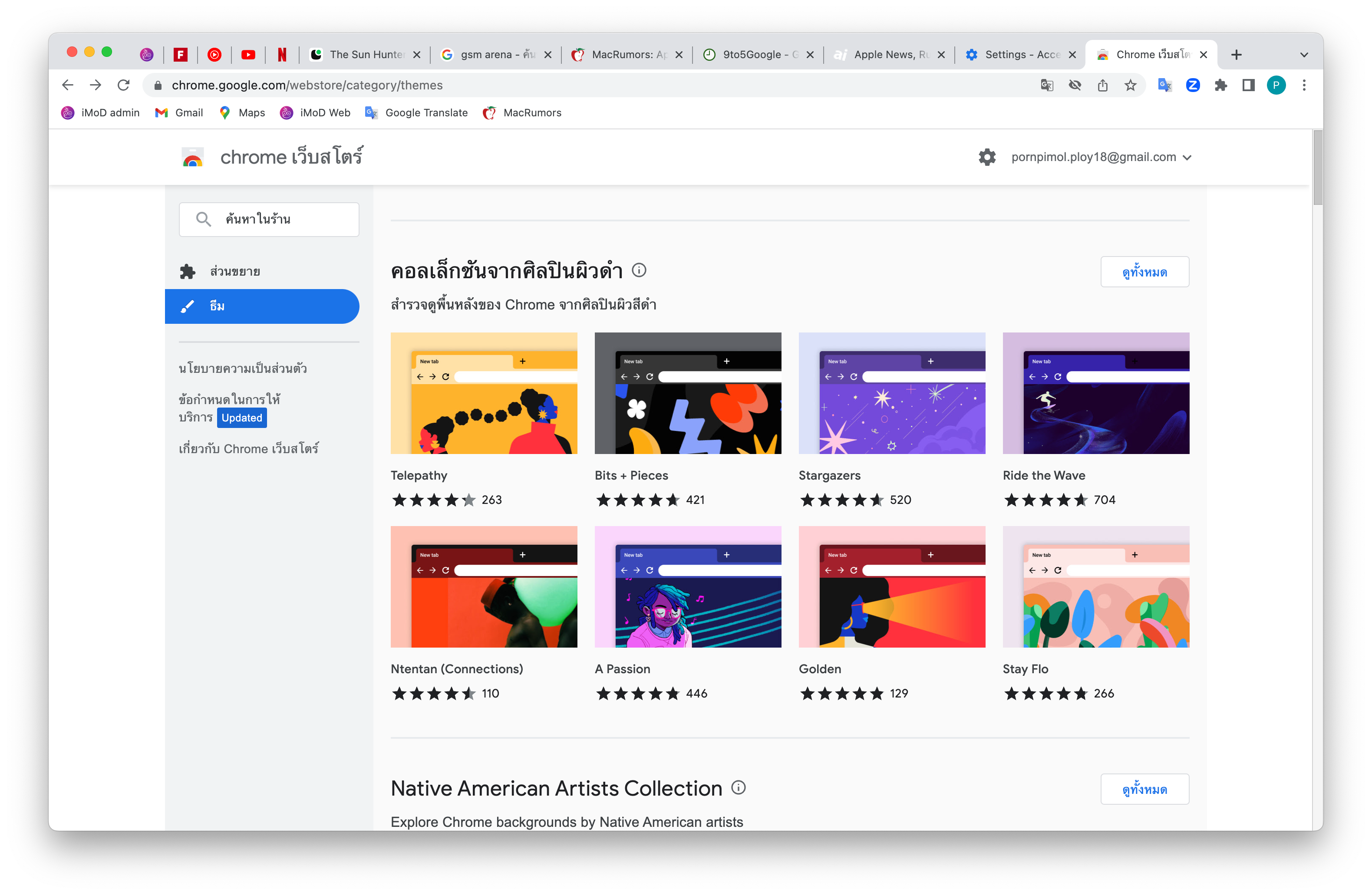Click the eye-slash tracking protection icon
Viewport: 1372px width, 895px height.
click(1075, 86)
